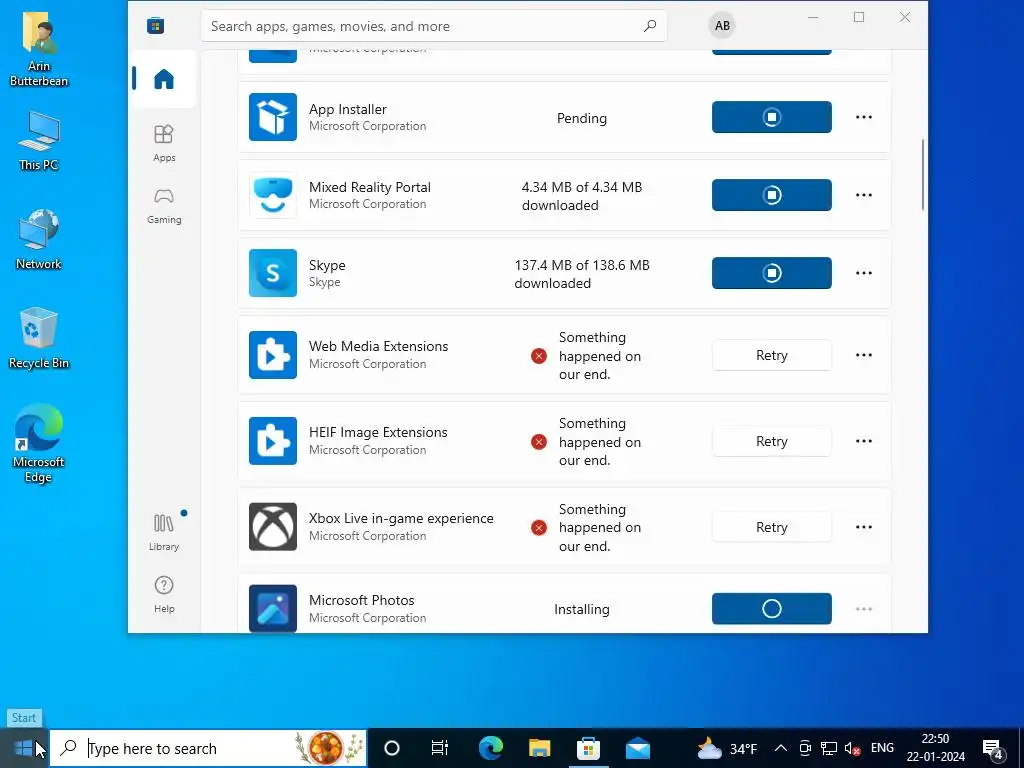Open the Microsoft Store logo icon
This screenshot has height=768, width=1024.
point(155,26)
